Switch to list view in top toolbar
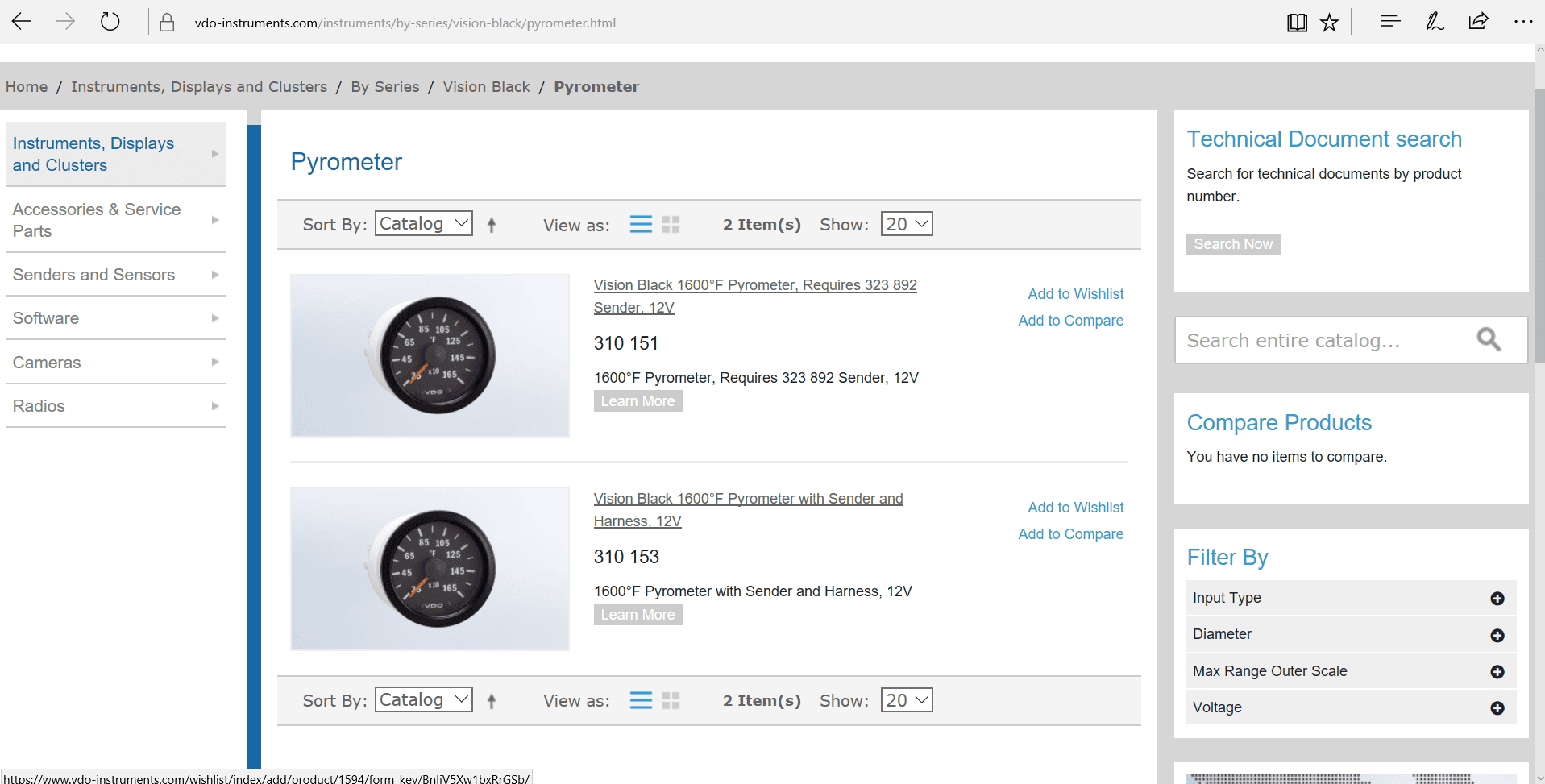 (x=641, y=224)
